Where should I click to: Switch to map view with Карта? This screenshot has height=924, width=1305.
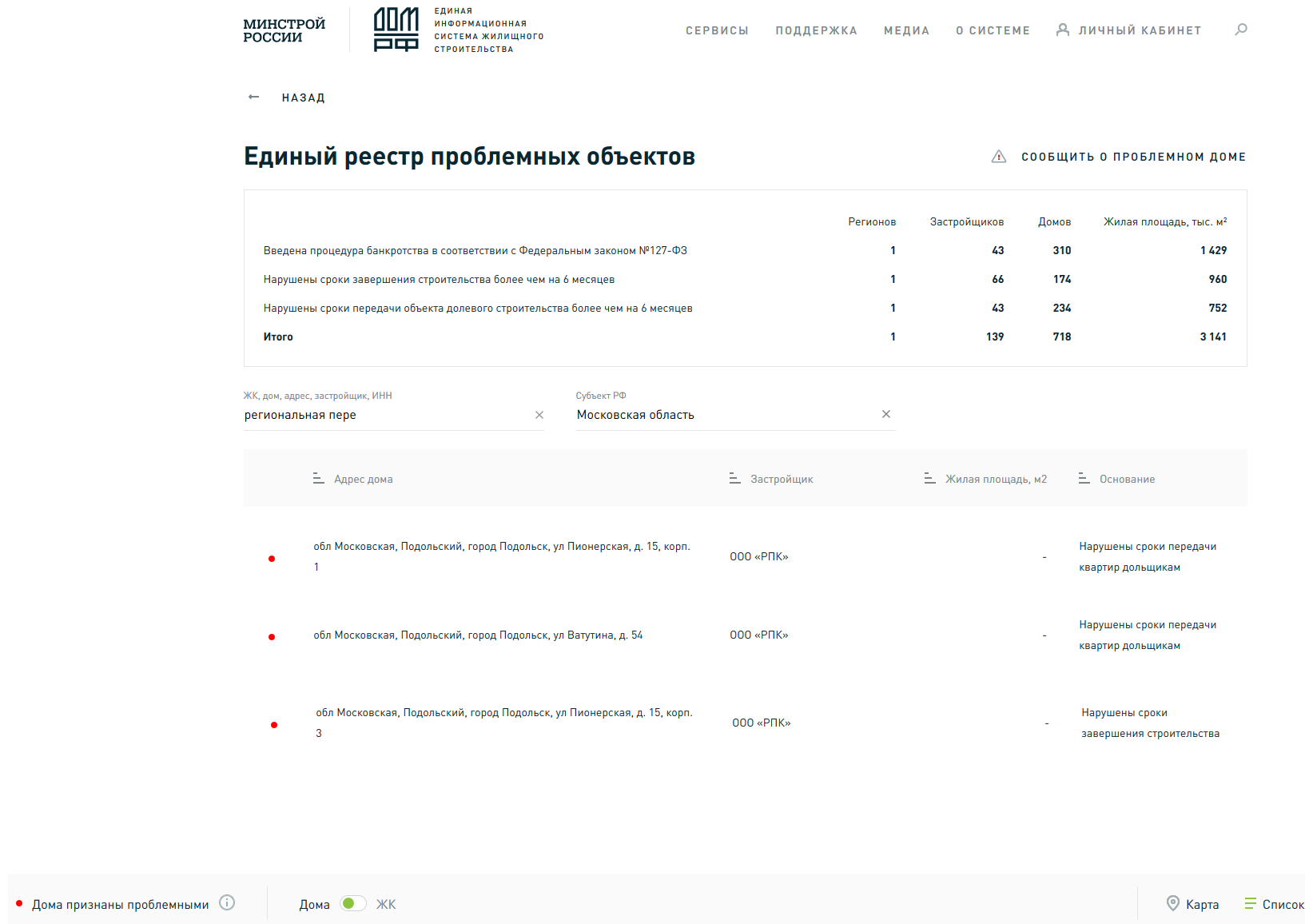pyautogui.click(x=1192, y=904)
